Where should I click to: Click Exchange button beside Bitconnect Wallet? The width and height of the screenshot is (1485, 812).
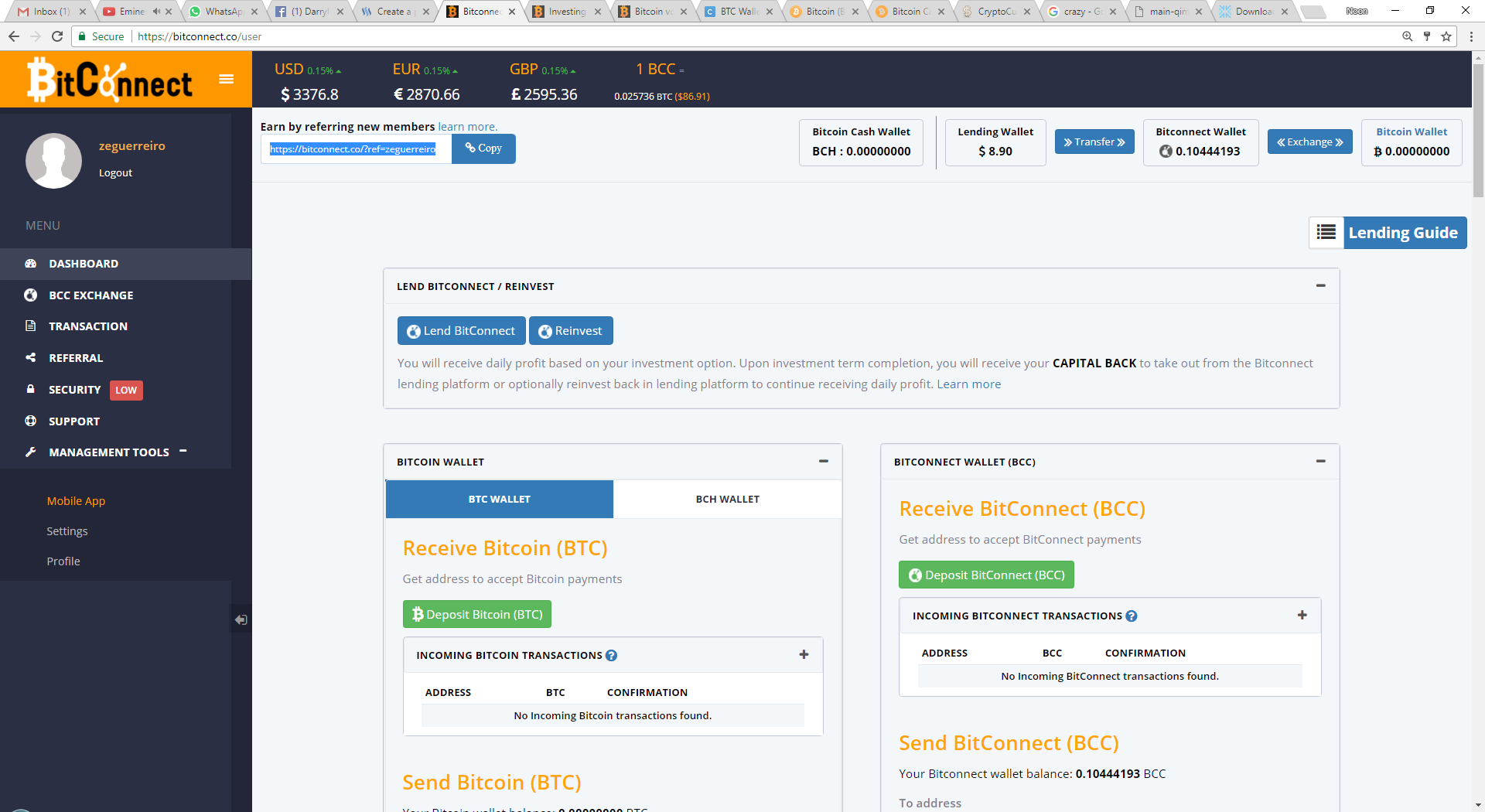tap(1309, 142)
